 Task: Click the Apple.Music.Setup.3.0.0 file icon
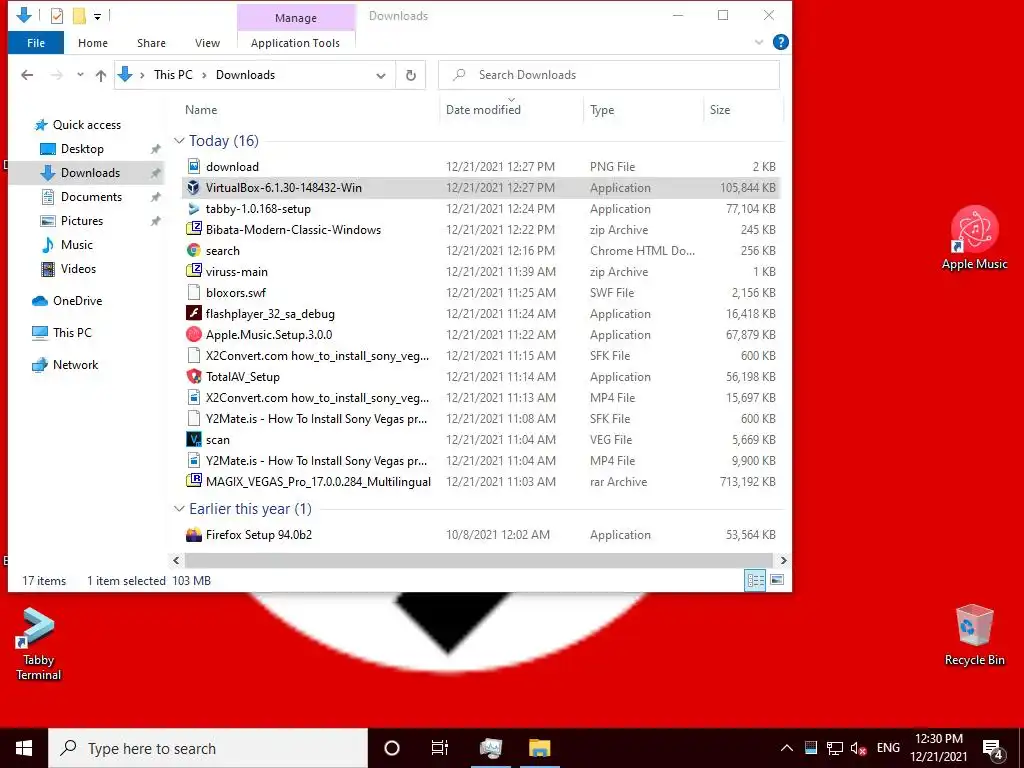(x=193, y=334)
